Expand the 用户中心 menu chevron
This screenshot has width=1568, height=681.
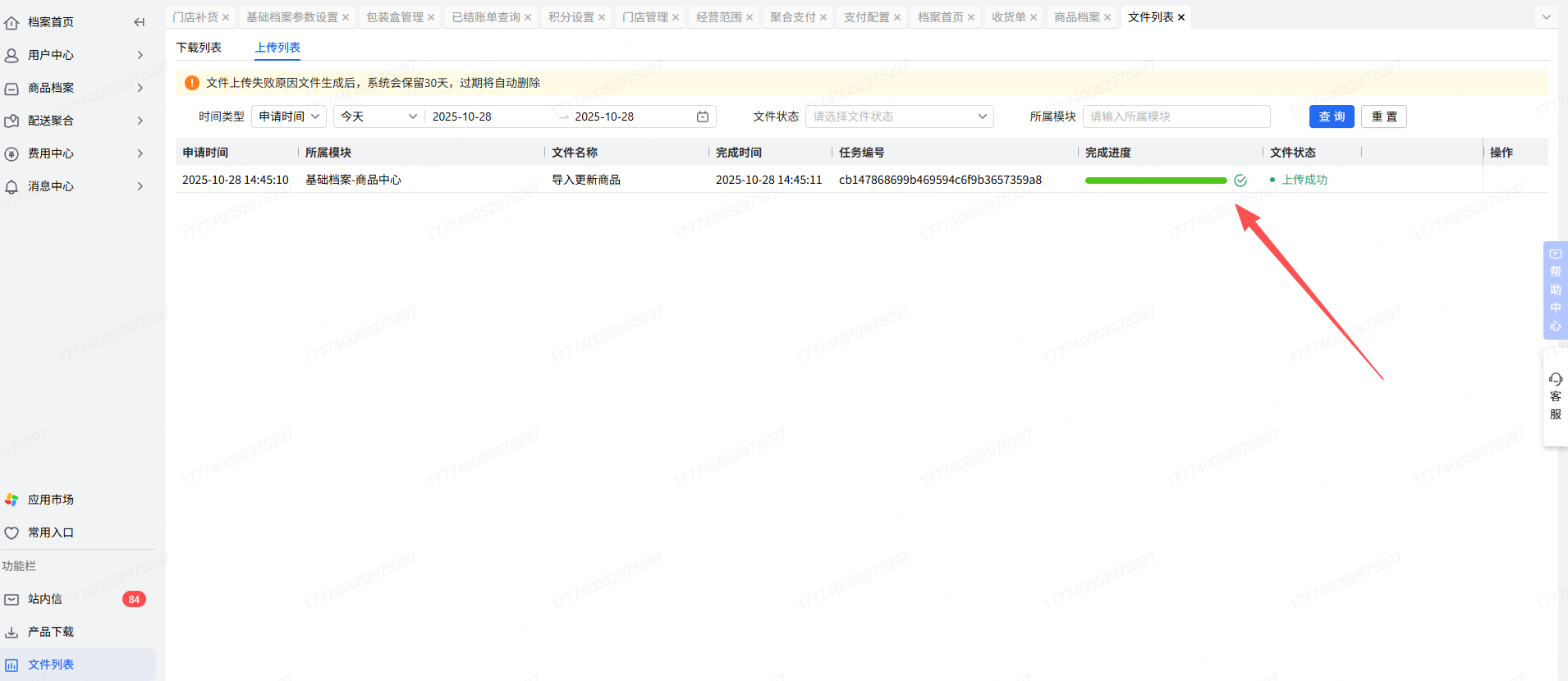point(140,55)
